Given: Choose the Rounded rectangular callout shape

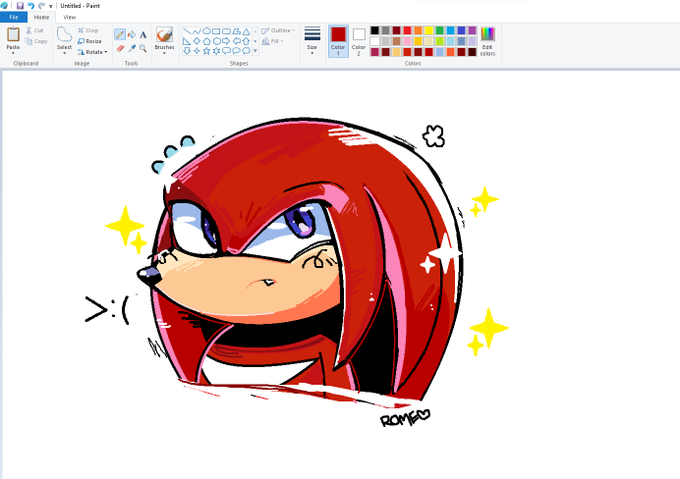Looking at the screenshot, I should pyautogui.click(x=226, y=51).
